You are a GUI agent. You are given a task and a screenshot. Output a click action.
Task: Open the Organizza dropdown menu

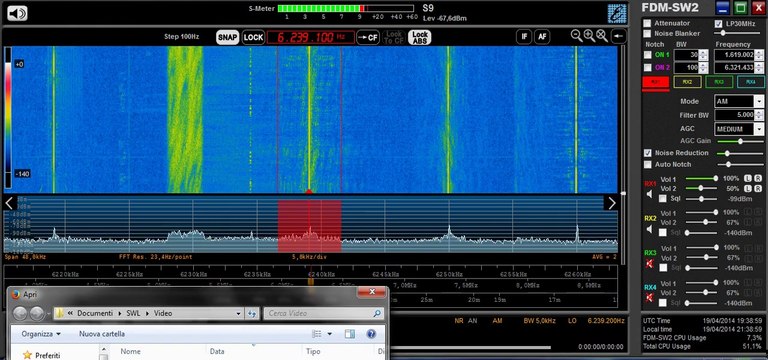pos(41,334)
